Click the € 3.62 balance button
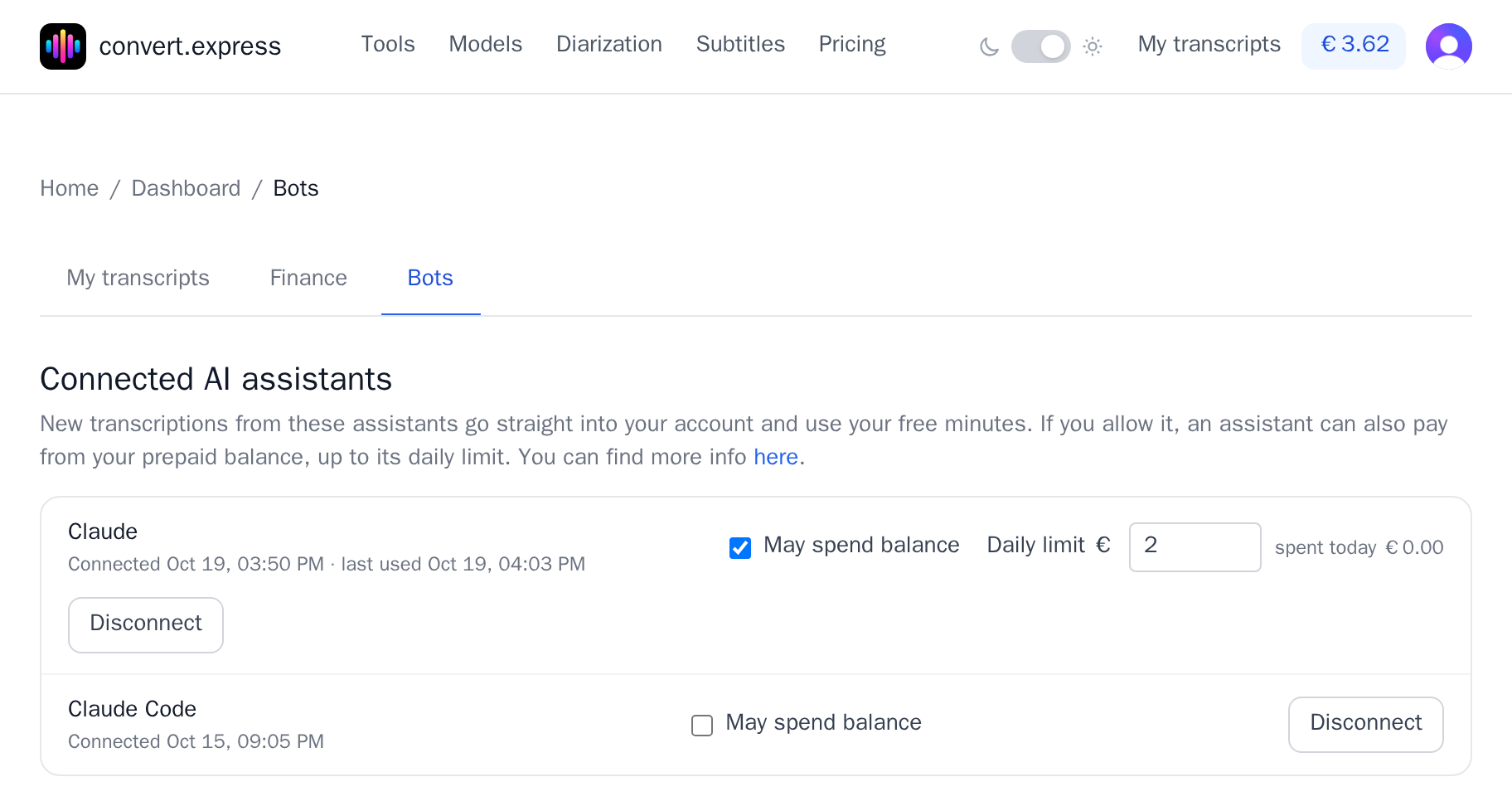The image size is (1512, 806). [1354, 46]
